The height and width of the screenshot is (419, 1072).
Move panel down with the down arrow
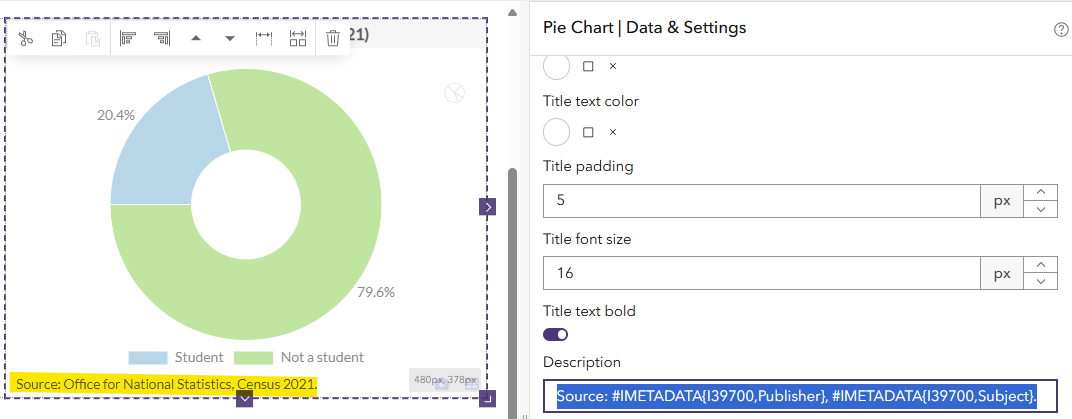pyautogui.click(x=230, y=38)
